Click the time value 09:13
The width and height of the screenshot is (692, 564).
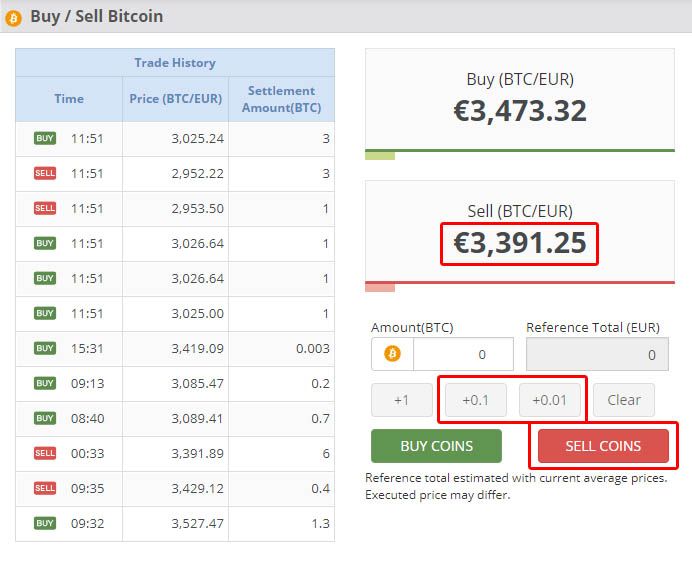[87, 383]
